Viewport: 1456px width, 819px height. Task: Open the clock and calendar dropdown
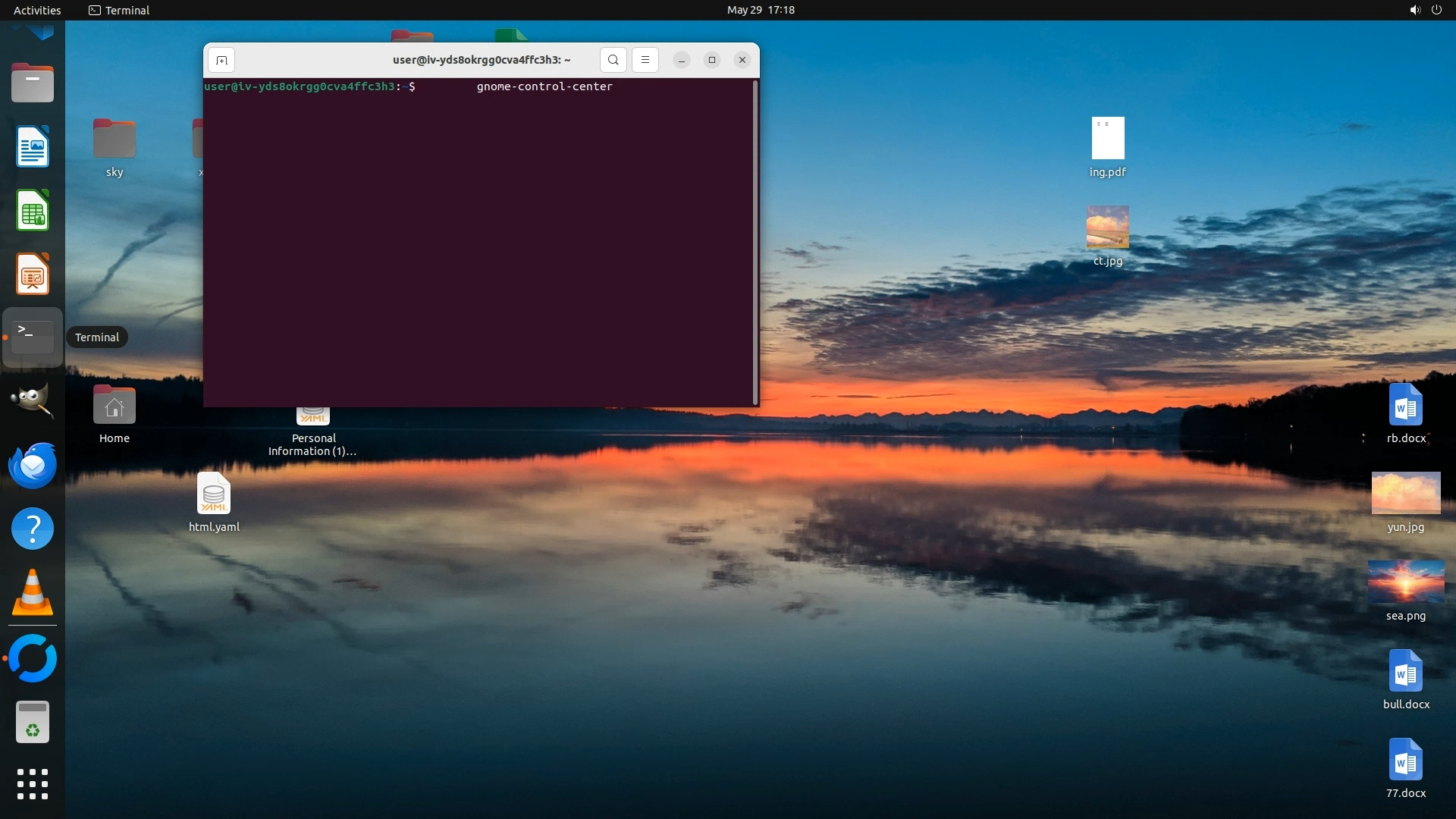[761, 10]
